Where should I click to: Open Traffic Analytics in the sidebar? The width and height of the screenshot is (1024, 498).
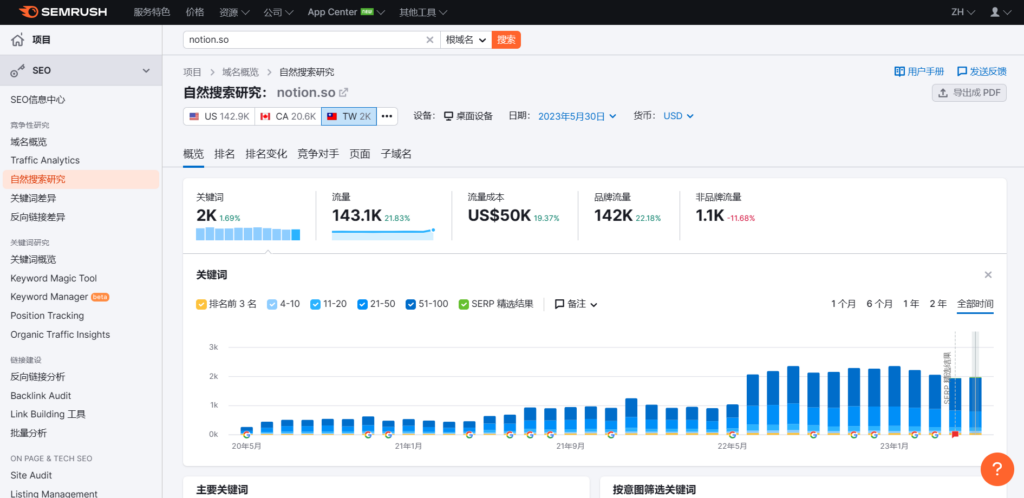(45, 160)
